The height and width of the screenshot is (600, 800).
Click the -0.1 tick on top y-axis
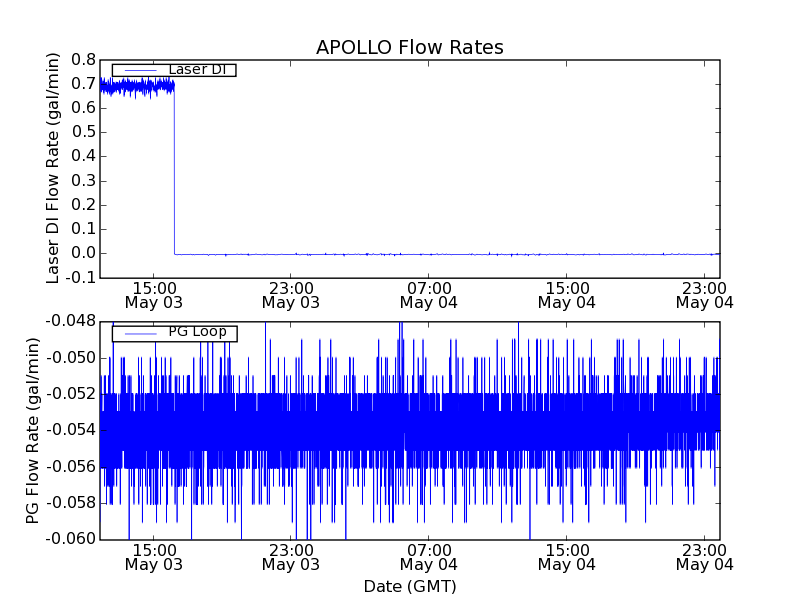80,277
